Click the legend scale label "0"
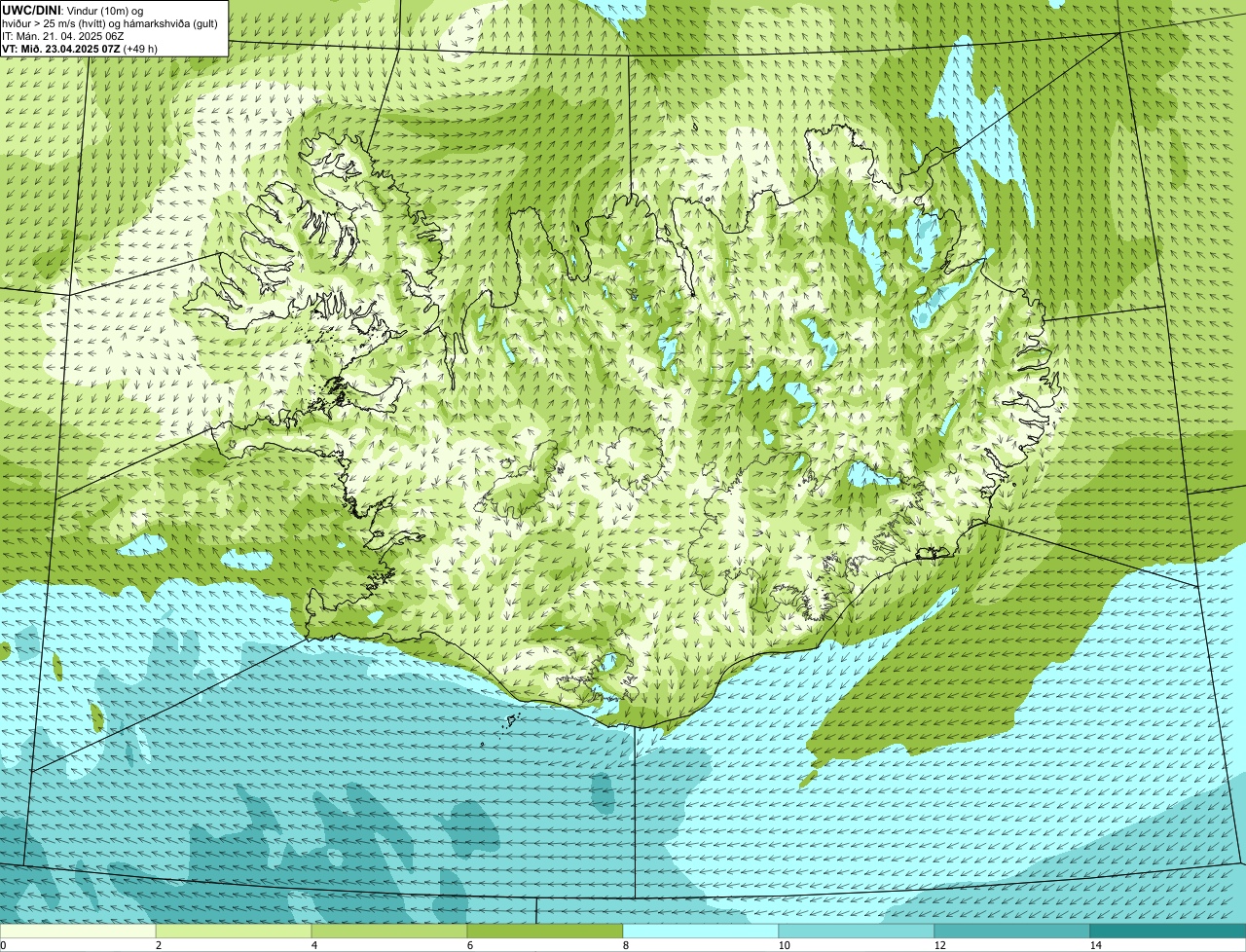This screenshot has height=952, width=1246. (3, 945)
